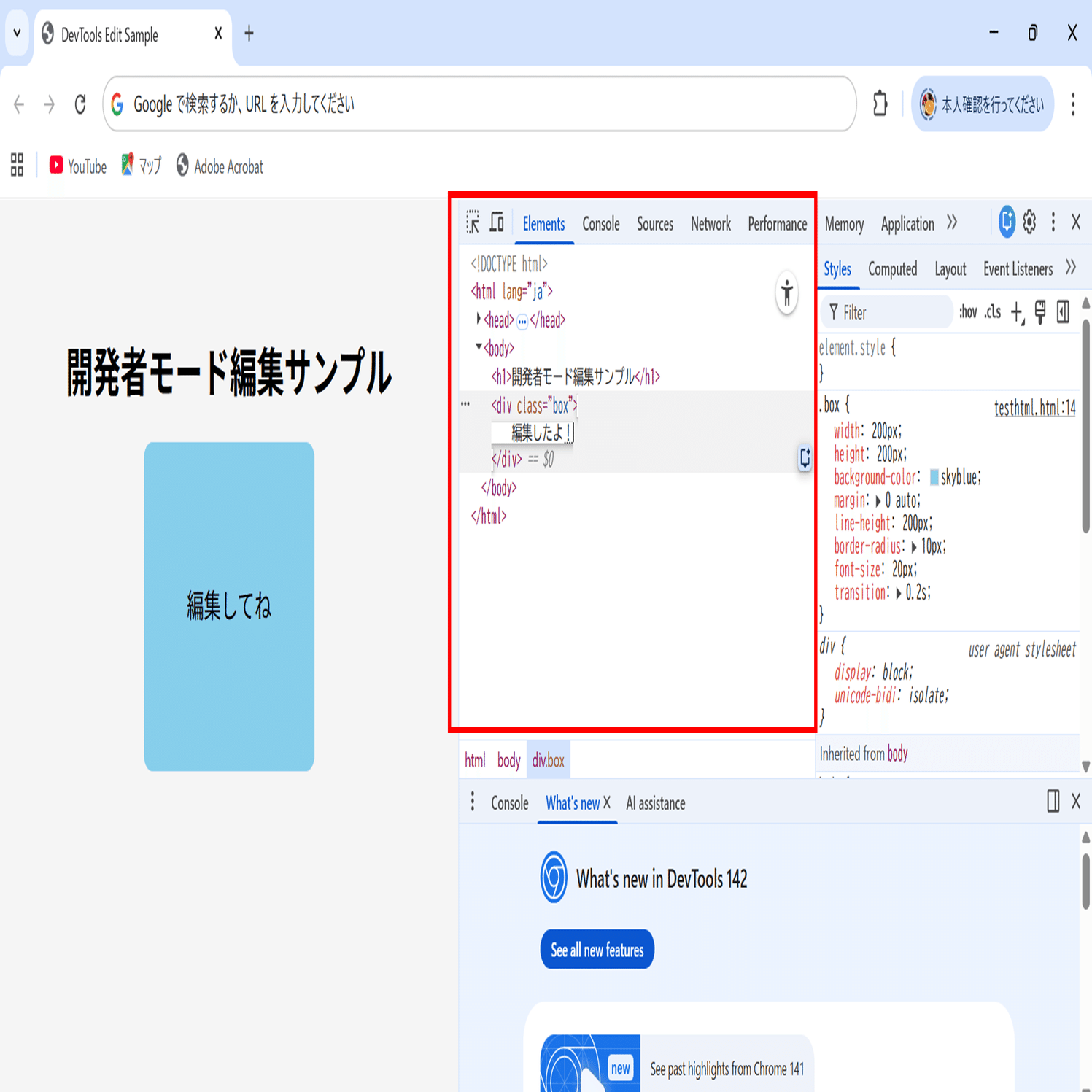Screen dimensions: 1092x1092
Task: Click the skyblue background-color swatch
Action: pos(934,477)
